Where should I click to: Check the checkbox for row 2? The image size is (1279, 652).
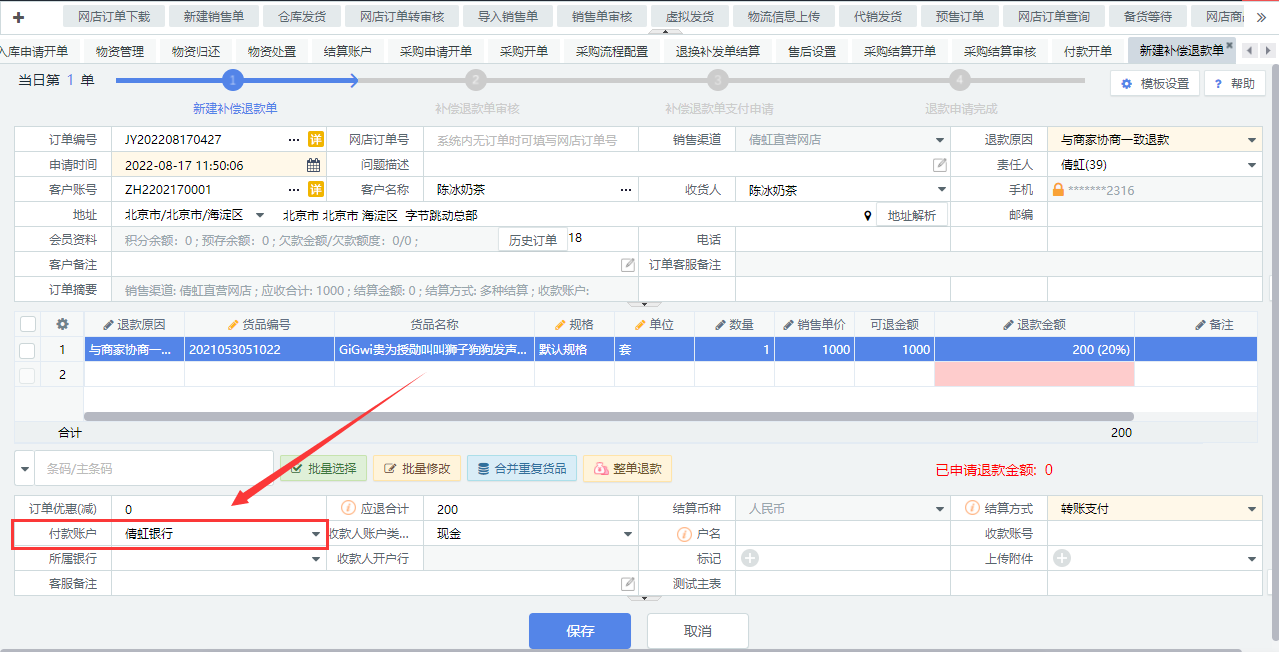click(x=27, y=375)
